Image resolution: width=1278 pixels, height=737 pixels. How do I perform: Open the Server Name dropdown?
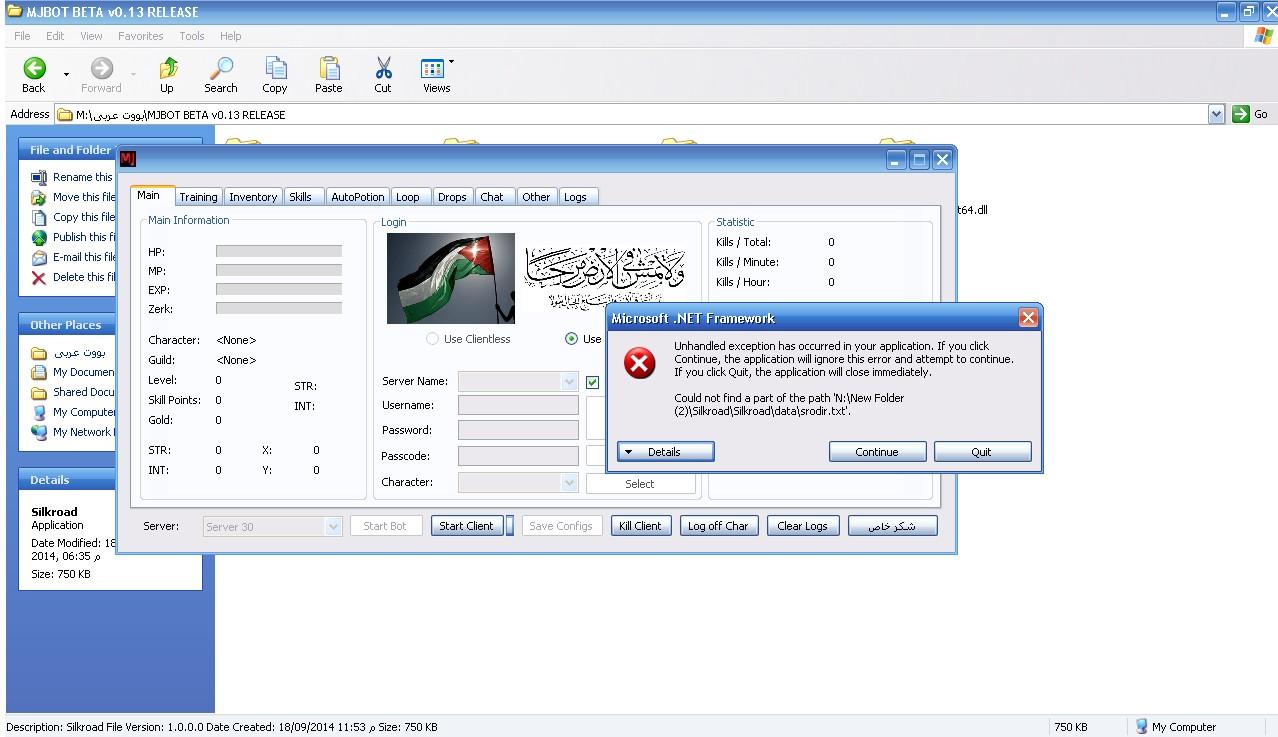coord(569,382)
